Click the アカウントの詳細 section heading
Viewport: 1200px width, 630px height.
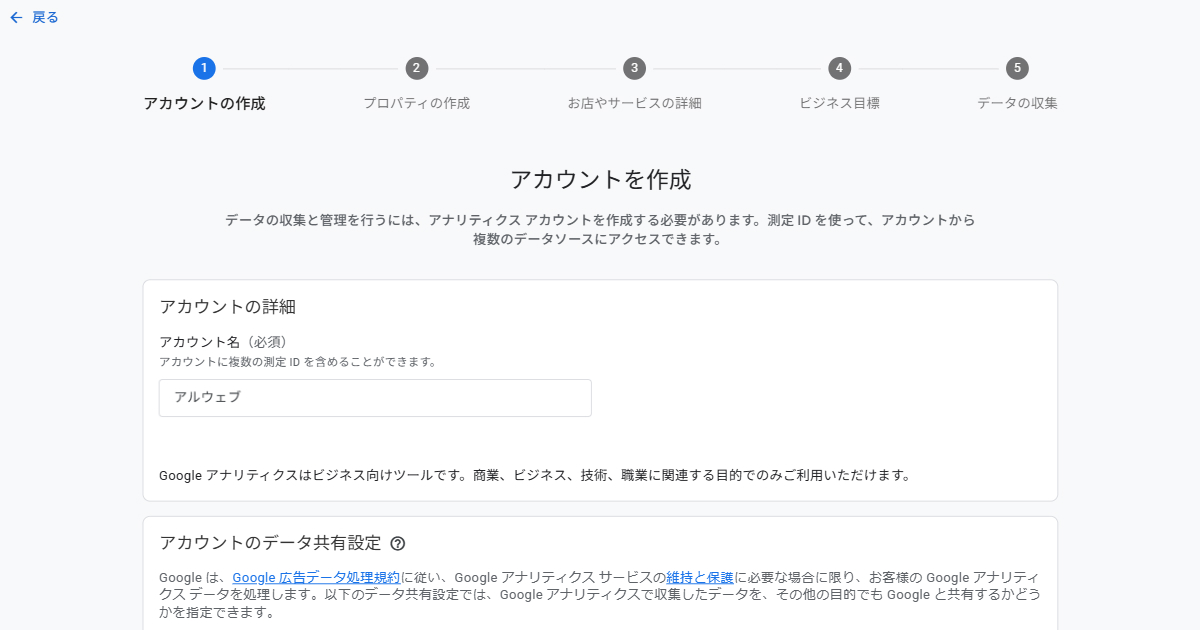pyautogui.click(x=227, y=307)
